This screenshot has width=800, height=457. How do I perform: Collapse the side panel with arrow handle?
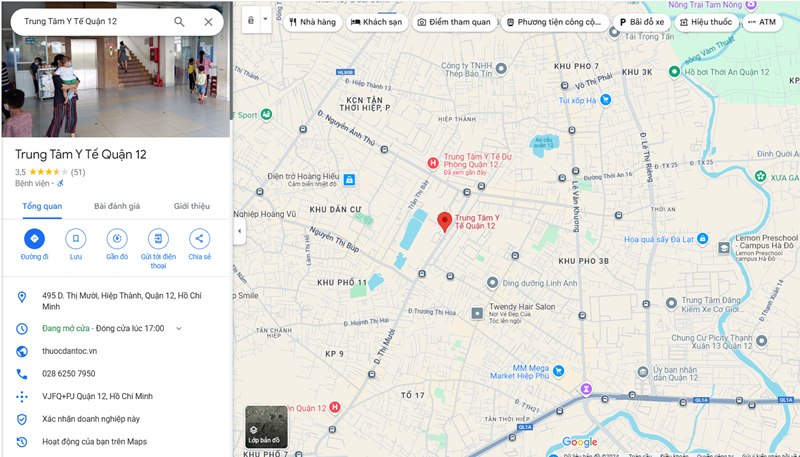239,231
